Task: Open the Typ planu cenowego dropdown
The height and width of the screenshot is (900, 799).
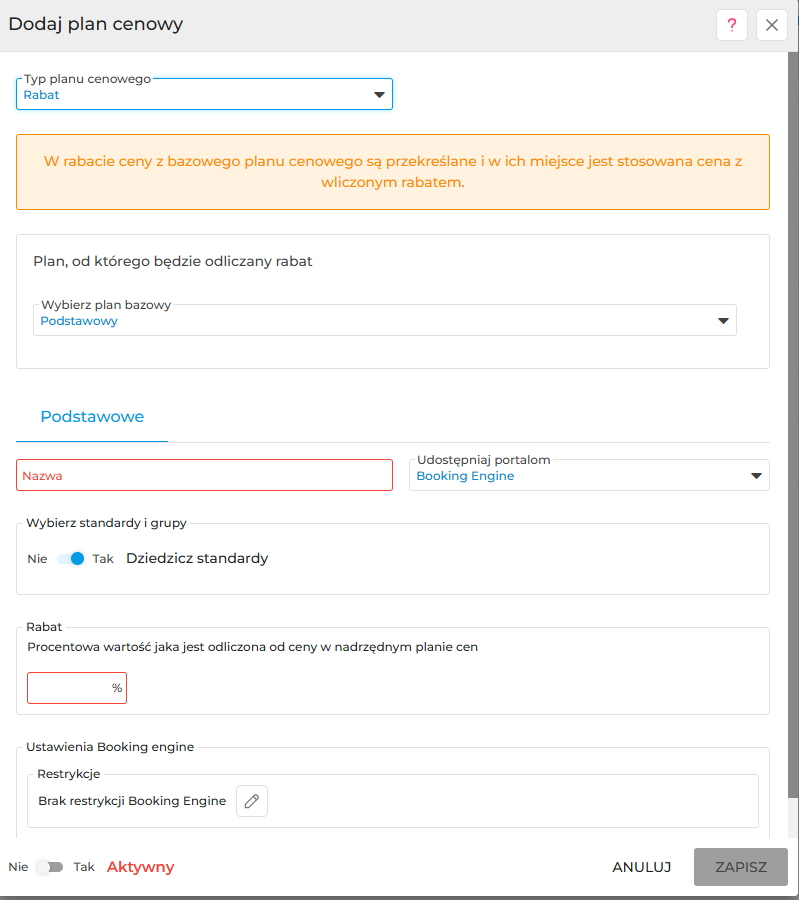Action: coord(204,94)
